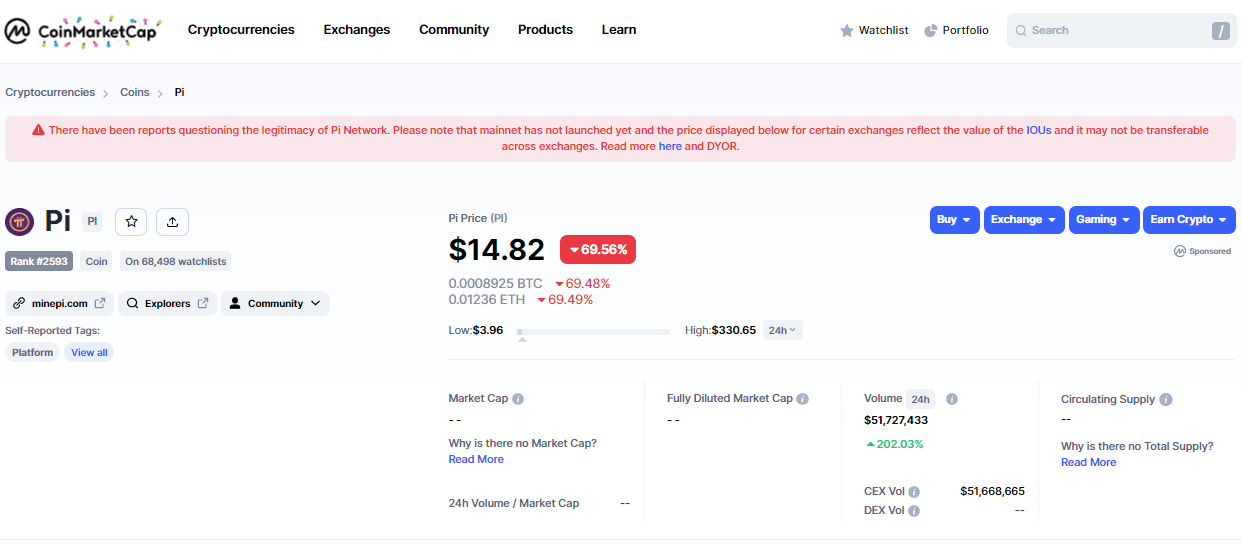This screenshot has width=1242, height=549.
Task: Open Portfolio pie chart icon
Action: click(x=931, y=31)
